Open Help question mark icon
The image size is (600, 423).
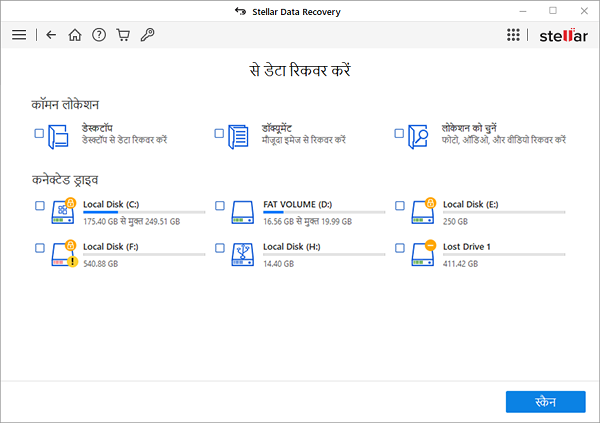tap(99, 34)
